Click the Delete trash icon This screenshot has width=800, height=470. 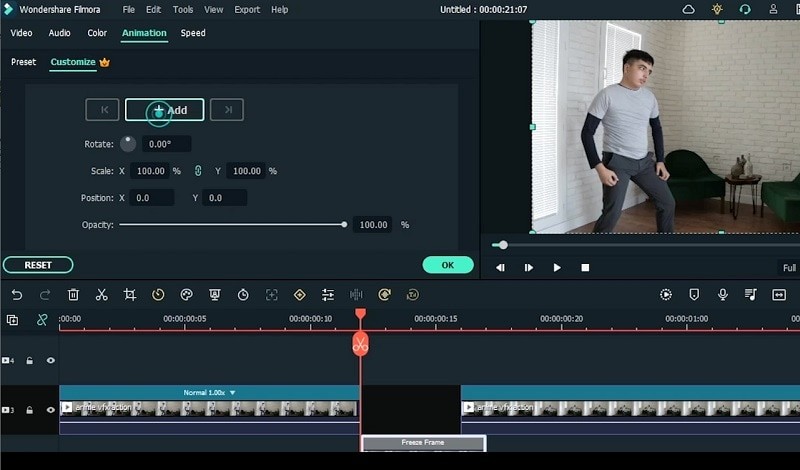pyautogui.click(x=73, y=294)
